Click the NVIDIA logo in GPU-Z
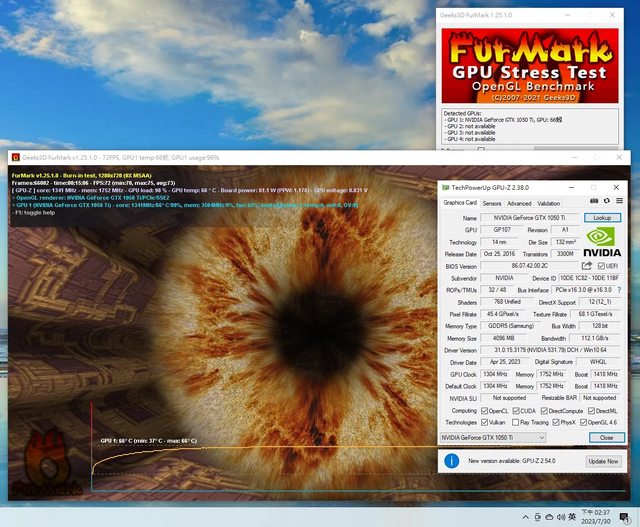The width and height of the screenshot is (640, 527). 603,244
